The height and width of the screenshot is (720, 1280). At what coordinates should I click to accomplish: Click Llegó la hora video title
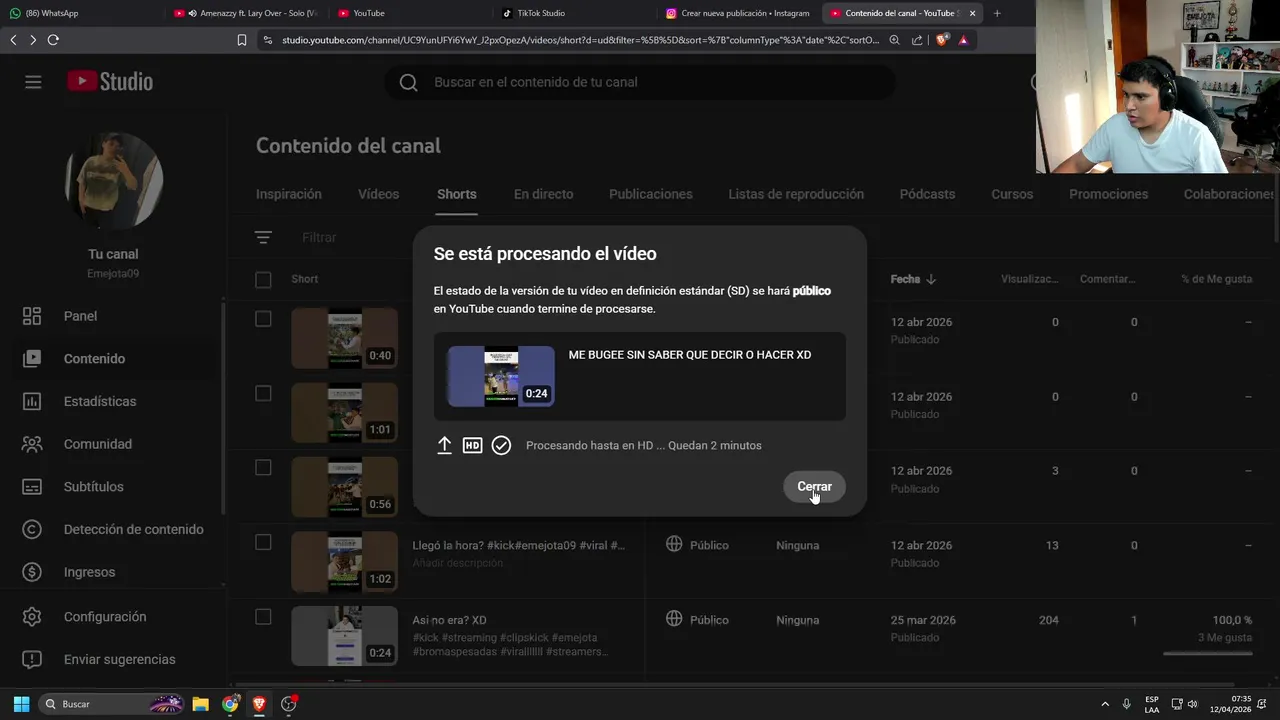tap(518, 545)
